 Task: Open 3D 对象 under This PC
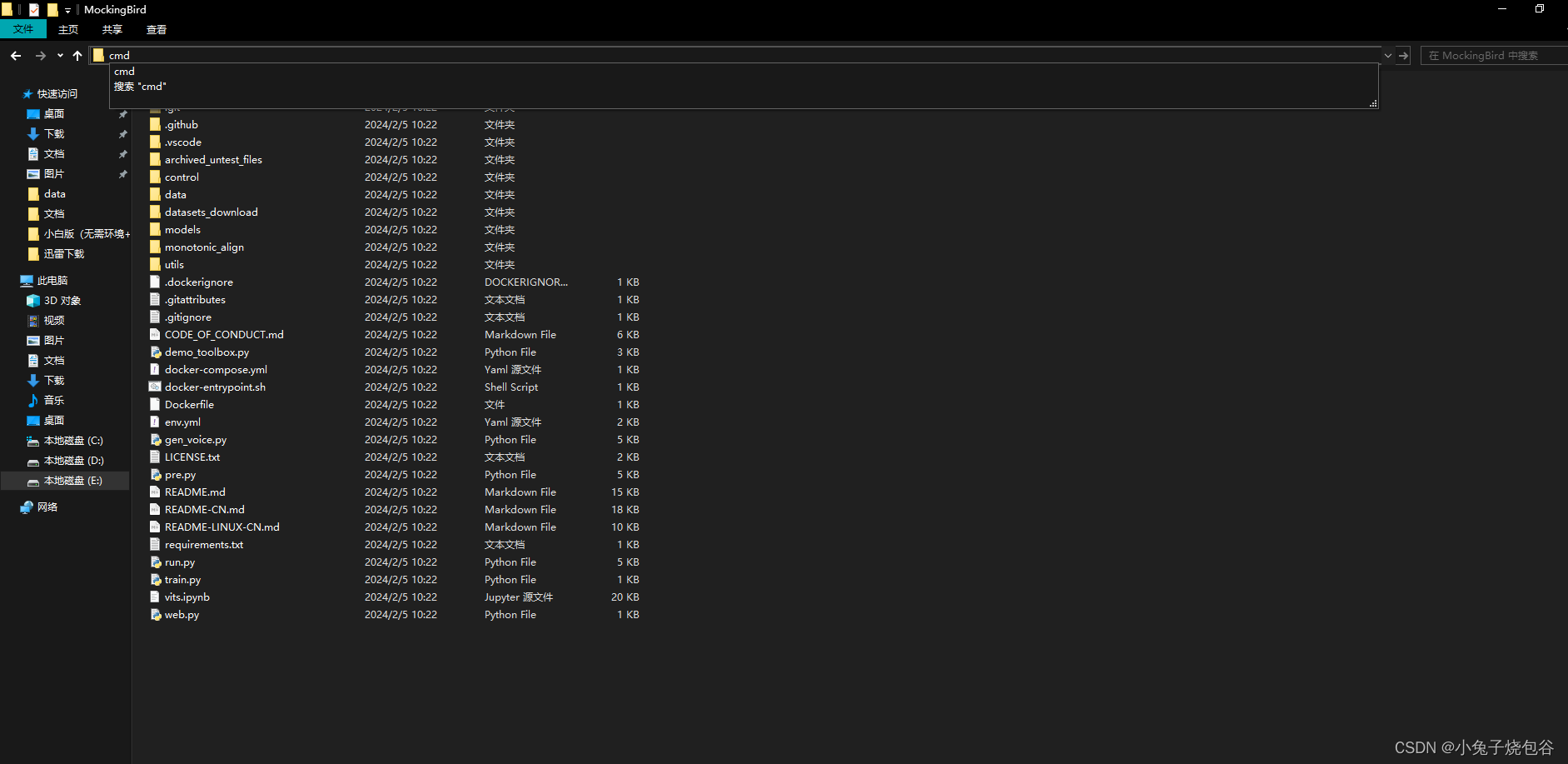62,301
